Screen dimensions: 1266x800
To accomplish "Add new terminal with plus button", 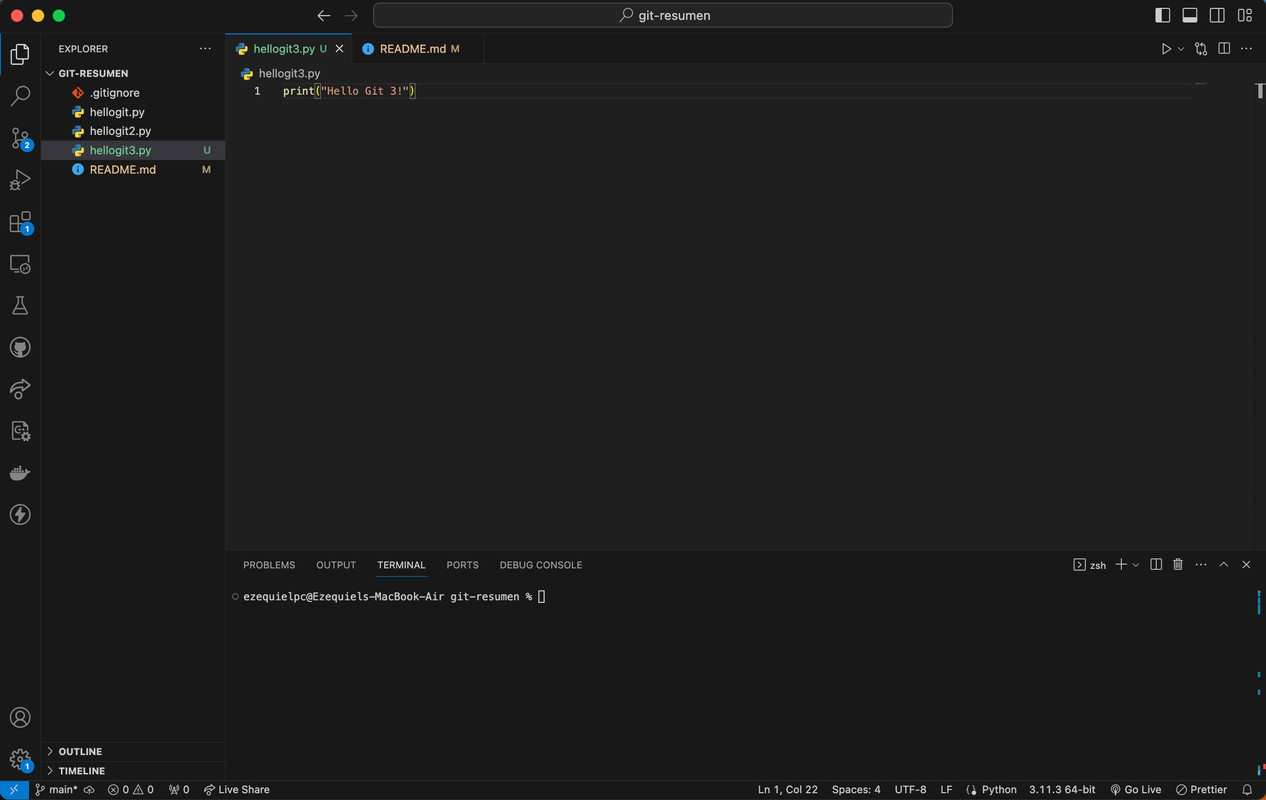I will [1121, 565].
